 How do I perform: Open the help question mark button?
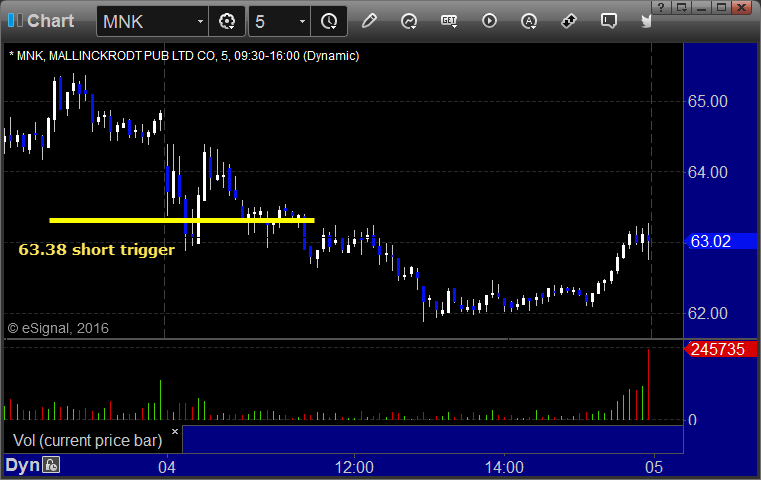pyautogui.click(x=661, y=7)
